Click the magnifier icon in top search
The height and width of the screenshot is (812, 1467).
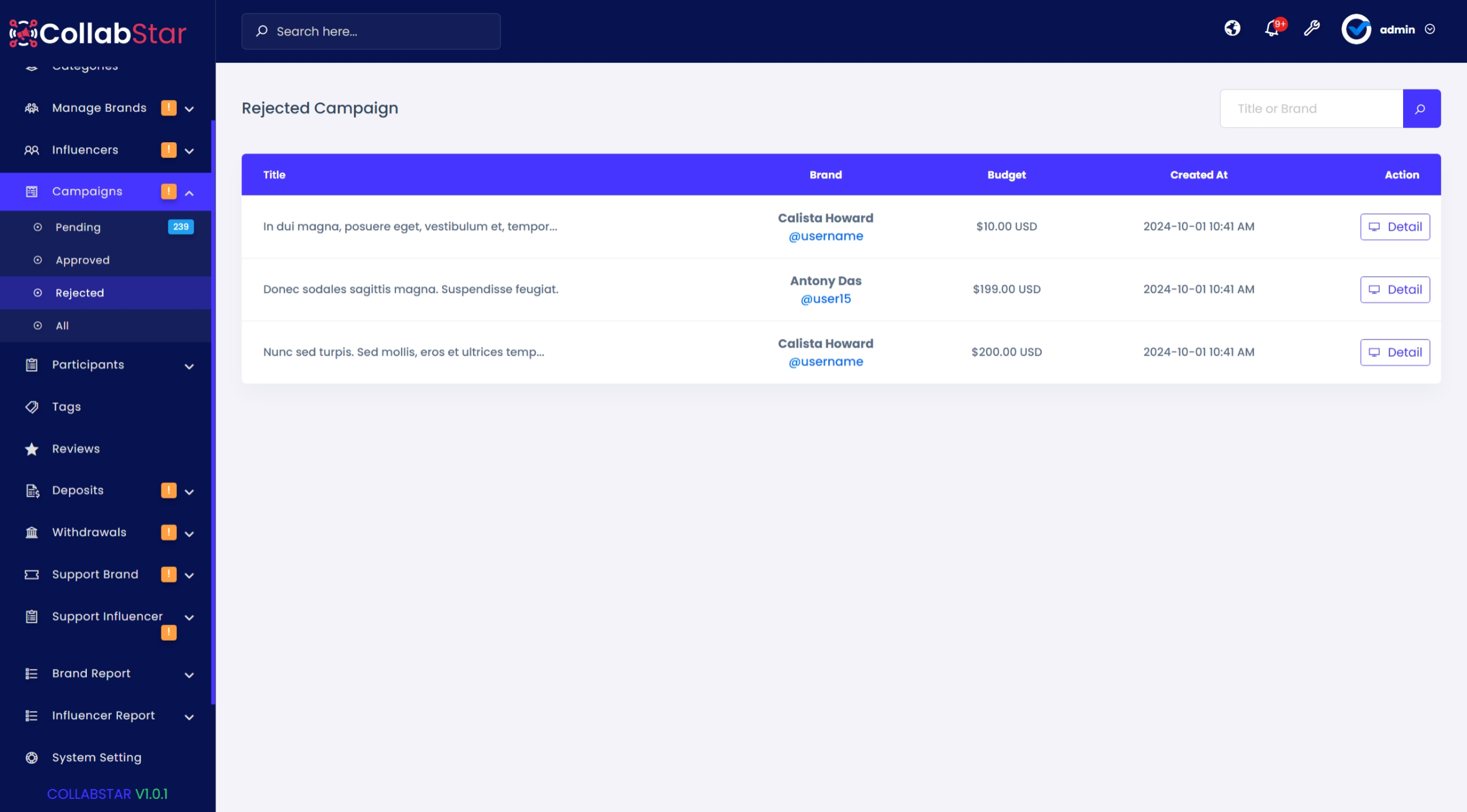click(262, 31)
